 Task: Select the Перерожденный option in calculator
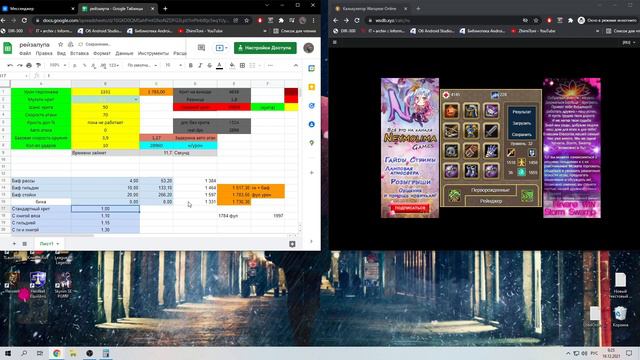(490, 190)
